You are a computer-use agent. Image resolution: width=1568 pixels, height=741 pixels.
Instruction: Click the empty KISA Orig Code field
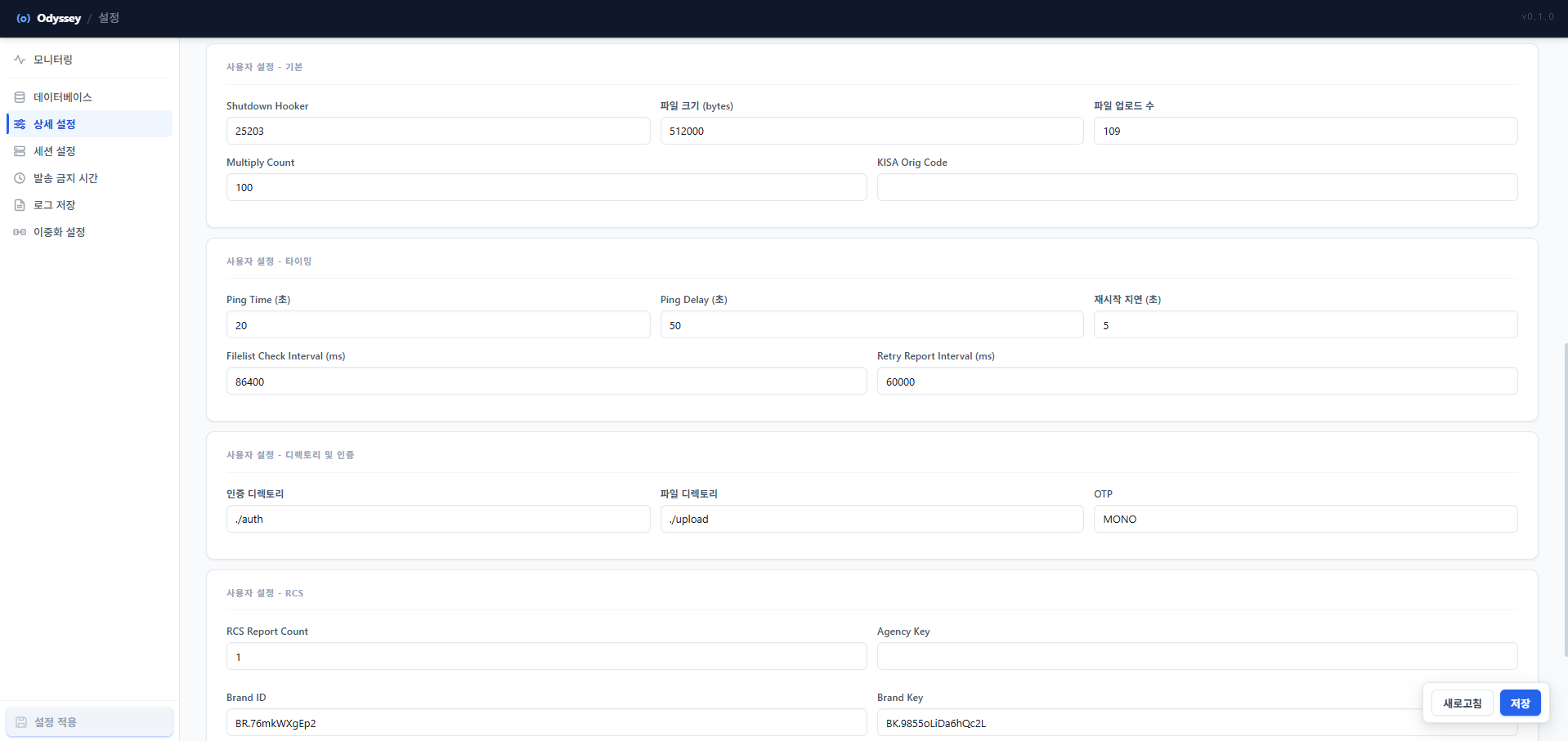[x=1198, y=187]
